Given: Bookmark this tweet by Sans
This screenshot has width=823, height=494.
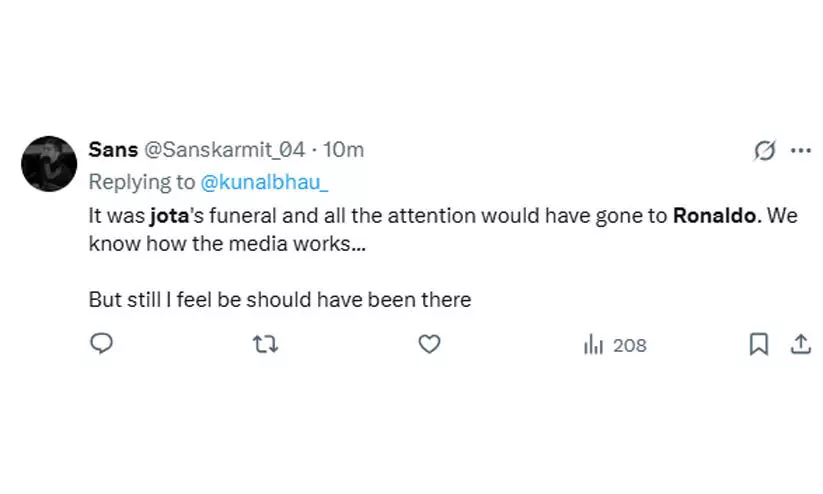Looking at the screenshot, I should [x=759, y=344].
